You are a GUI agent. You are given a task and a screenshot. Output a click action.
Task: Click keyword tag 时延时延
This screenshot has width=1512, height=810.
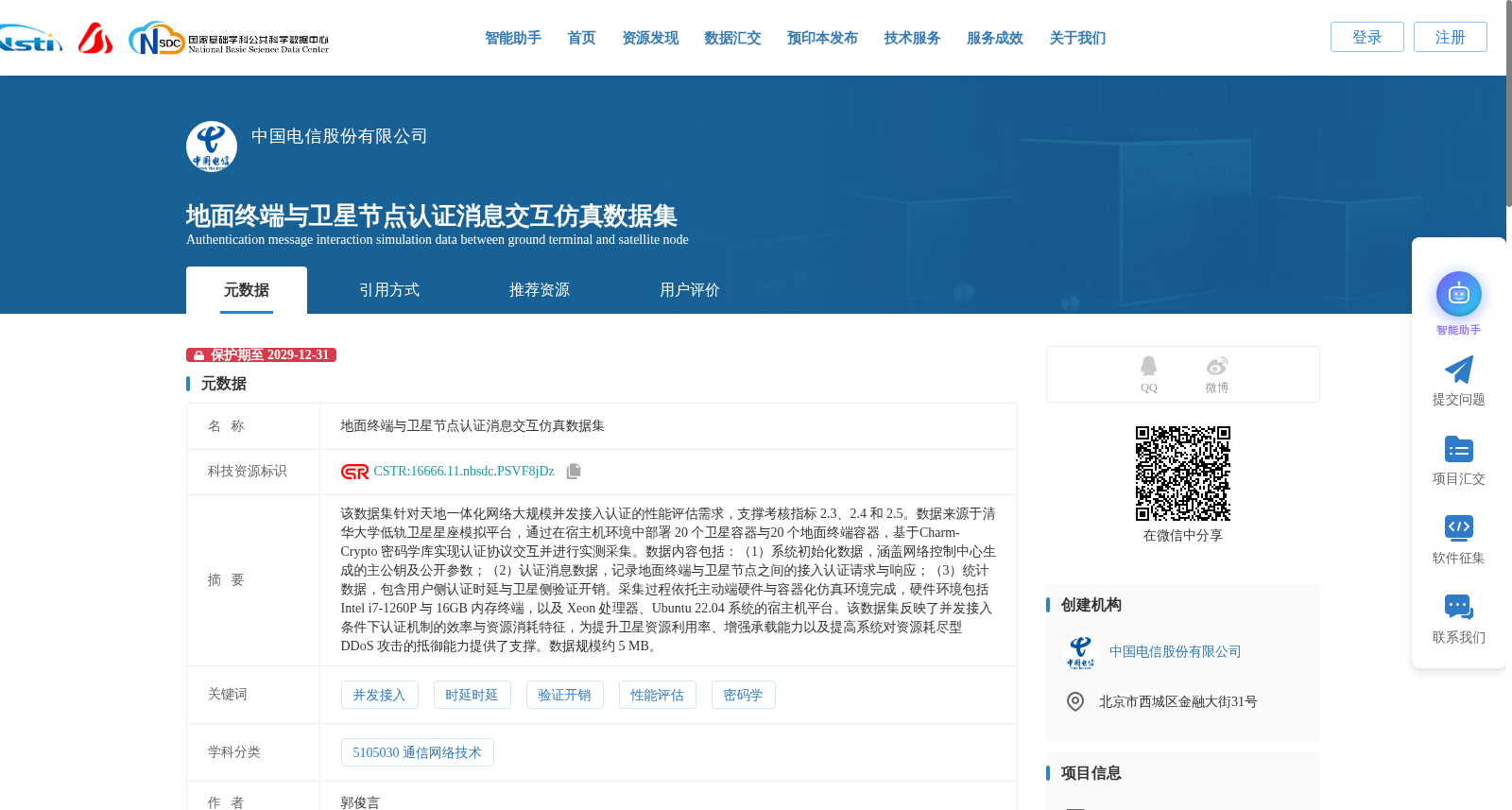coord(472,695)
